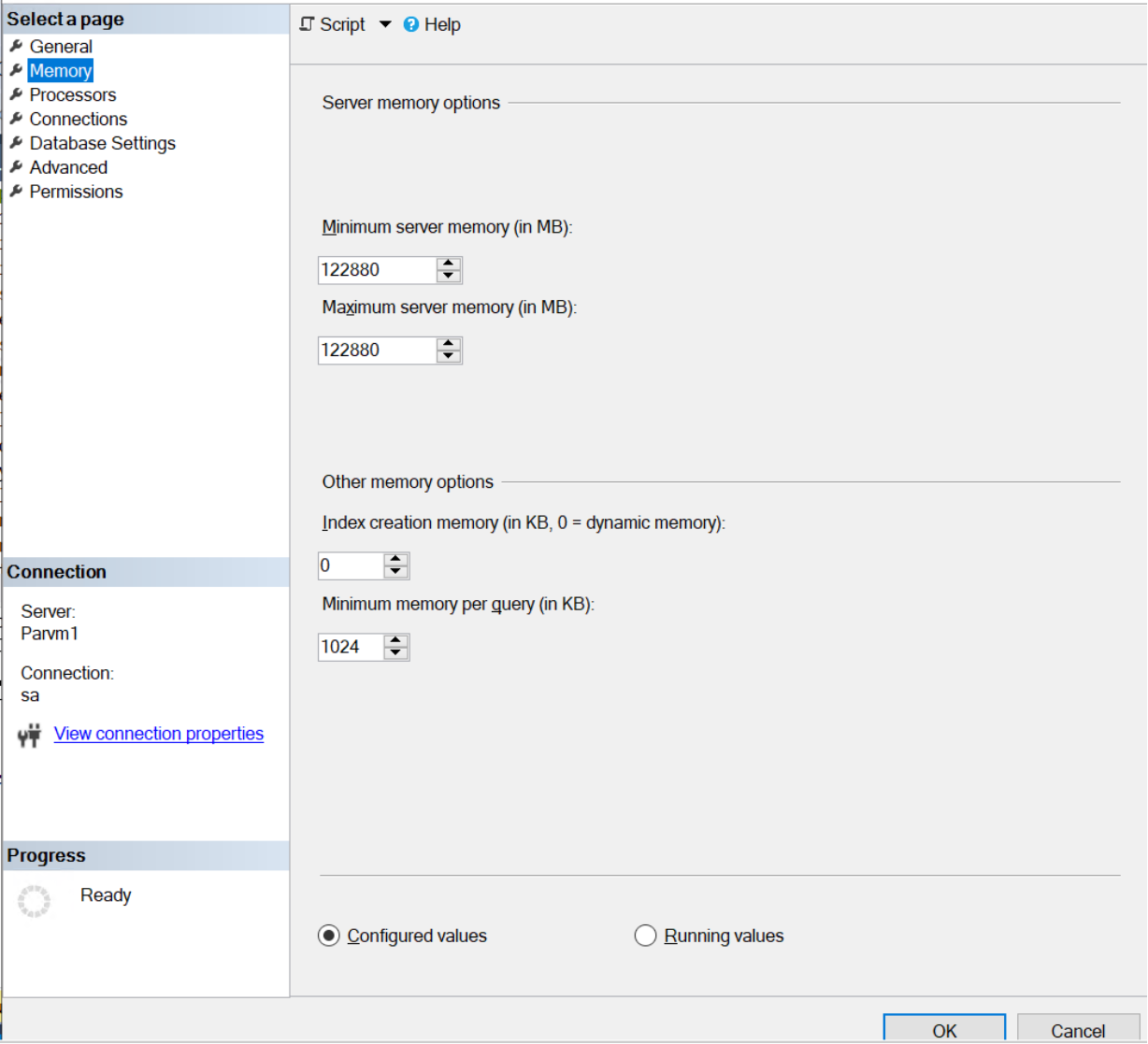Expand the Script dropdown arrow
This screenshot has height=1044, width=1148.
[x=385, y=25]
